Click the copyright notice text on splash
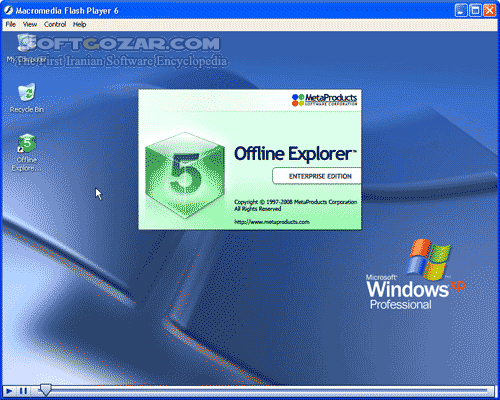Viewport: 500px width, 400px height. tap(295, 205)
